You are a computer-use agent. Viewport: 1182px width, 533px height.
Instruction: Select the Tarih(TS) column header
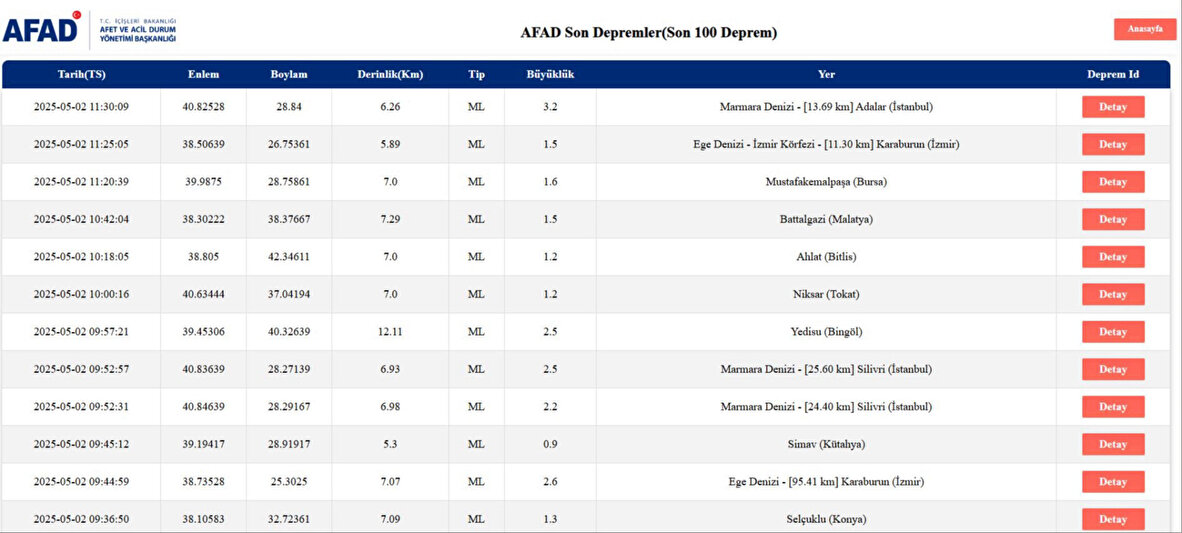click(81, 75)
